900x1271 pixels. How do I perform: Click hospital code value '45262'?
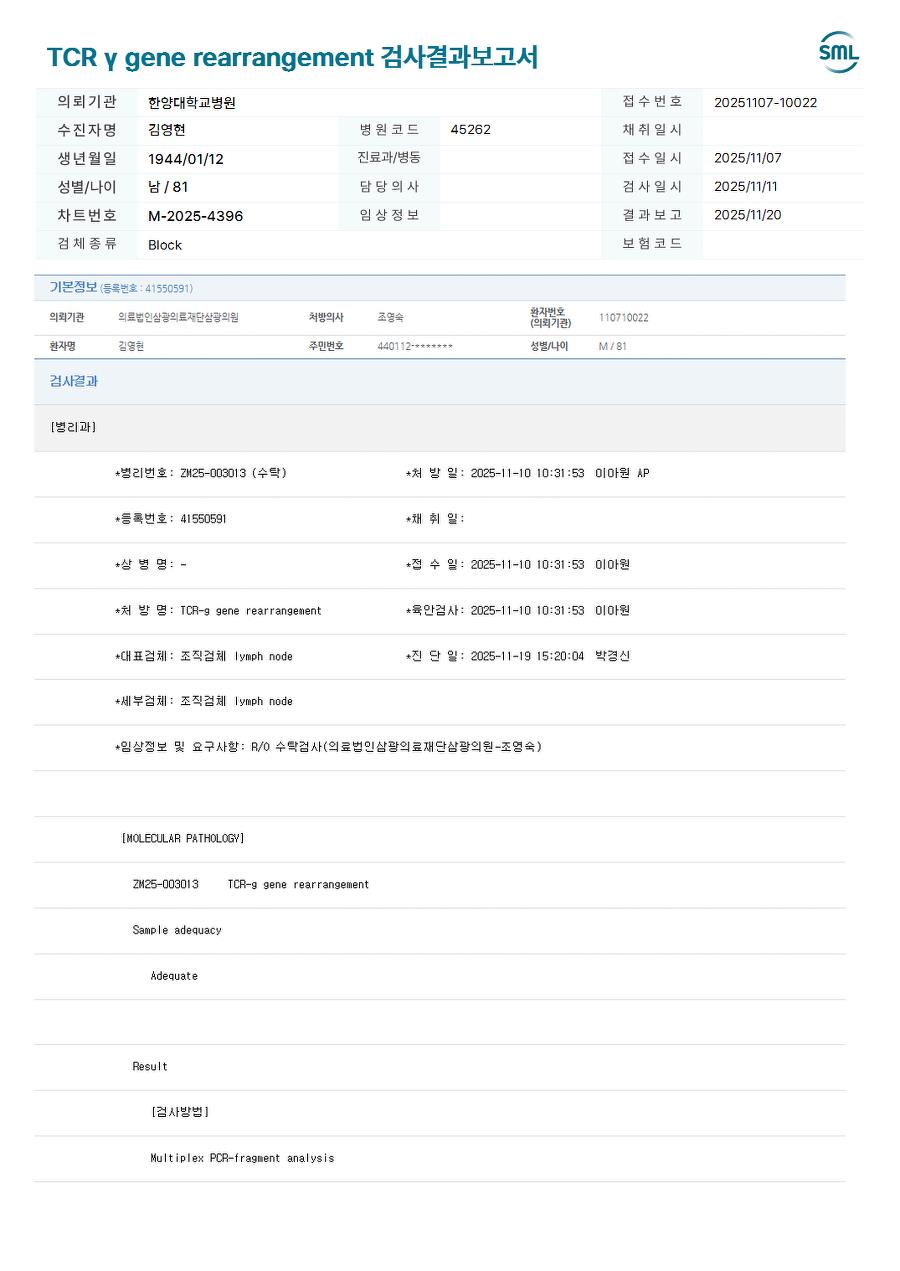pyautogui.click(x=470, y=130)
